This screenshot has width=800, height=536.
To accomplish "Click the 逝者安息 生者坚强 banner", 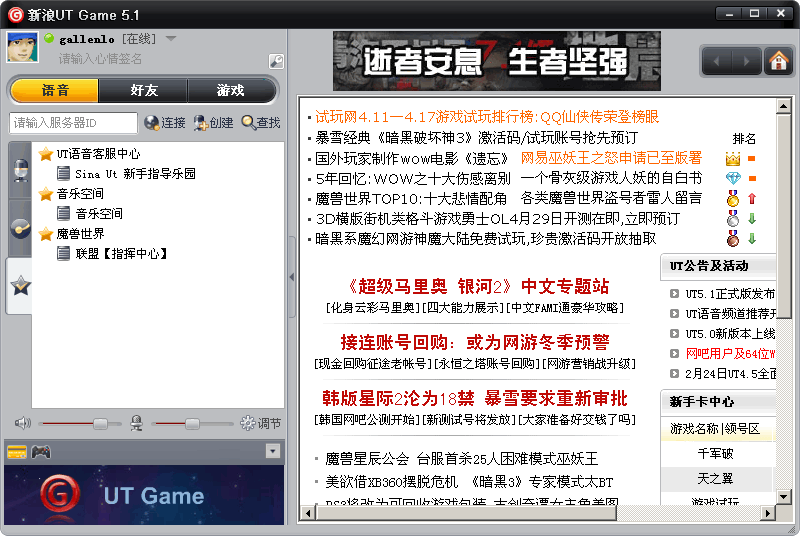I will tap(496, 61).
